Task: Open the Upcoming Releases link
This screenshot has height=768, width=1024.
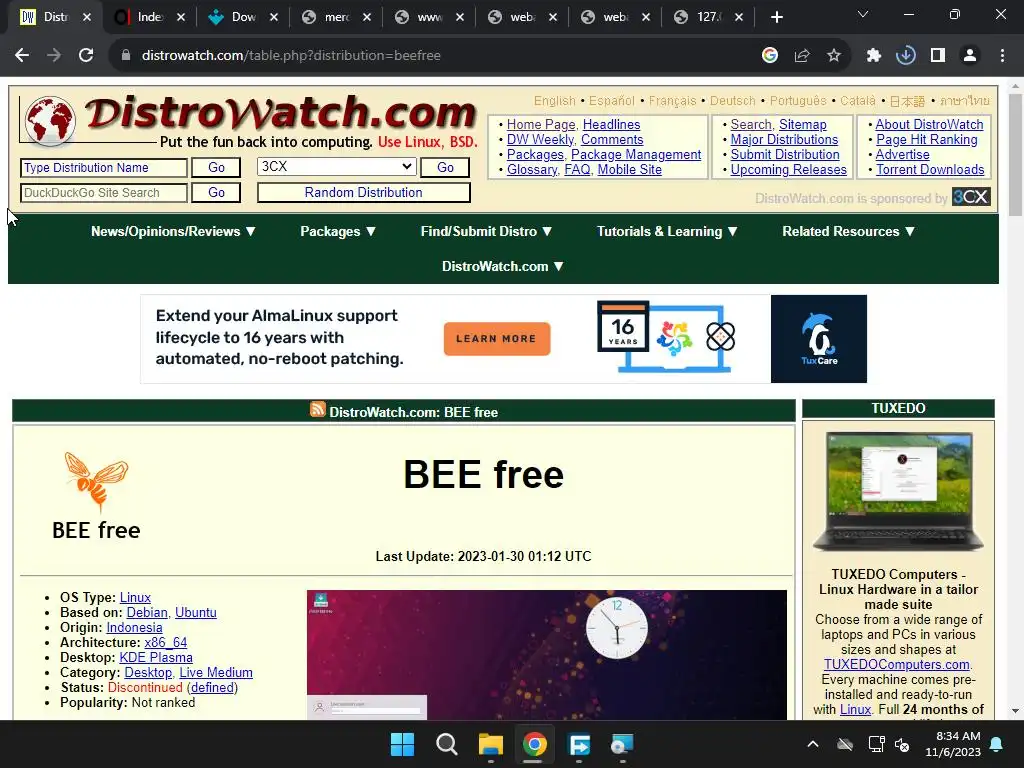Action: 788,169
